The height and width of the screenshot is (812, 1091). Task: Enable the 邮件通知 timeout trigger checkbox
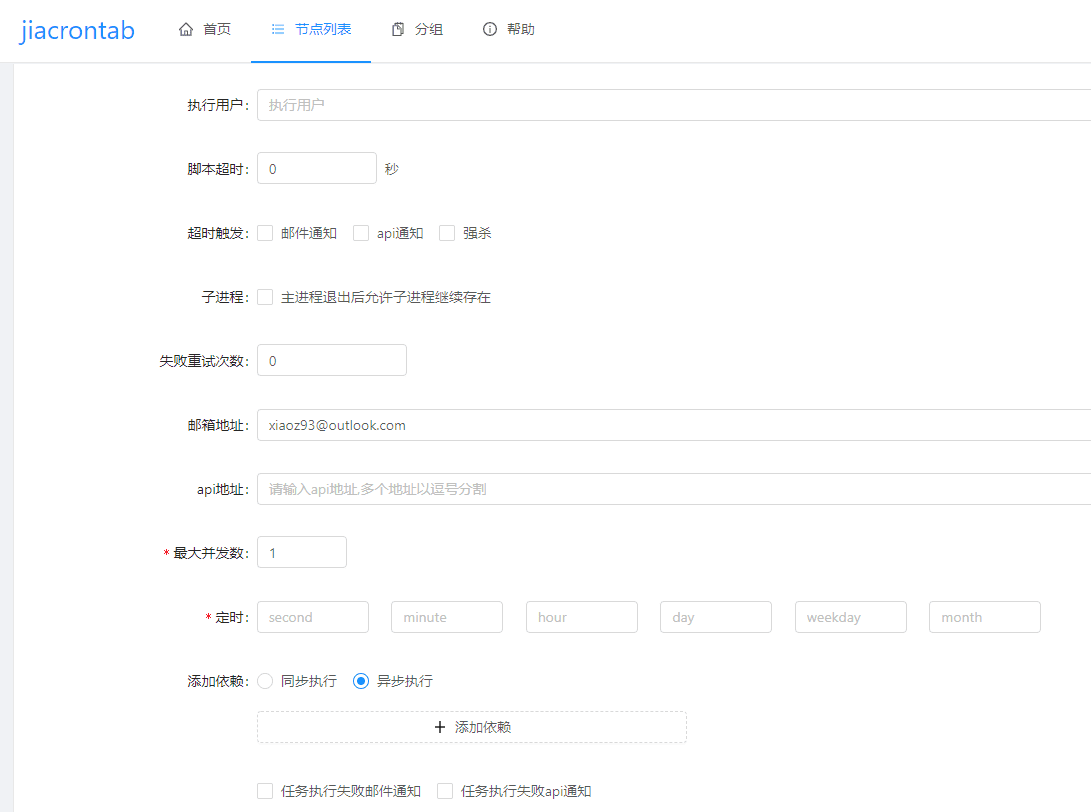[x=265, y=232]
